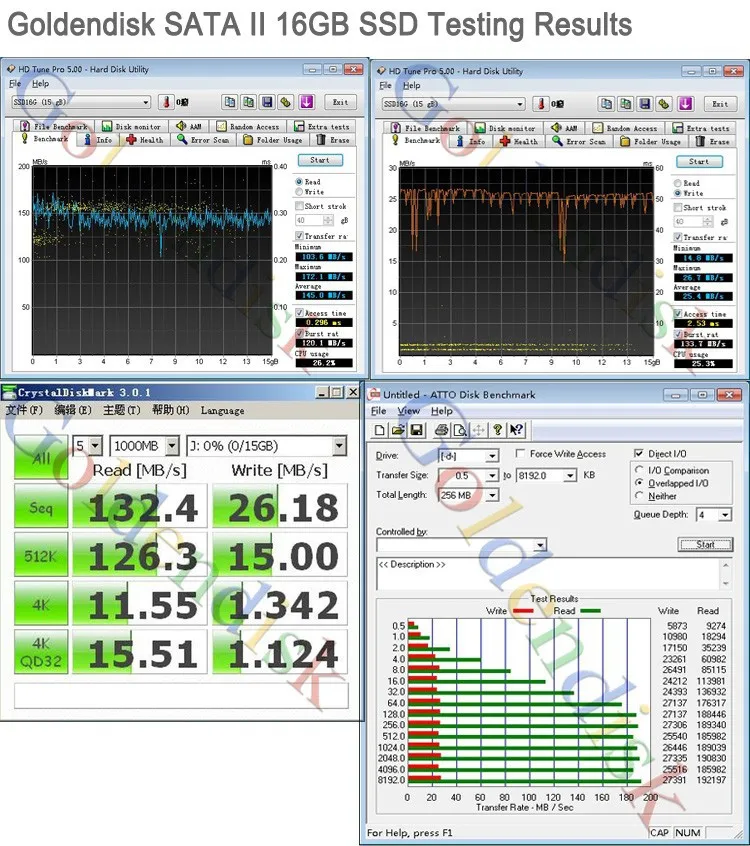Open 1000MB test size dropdown in CrystalDiskMark
750x846 pixels.
172,446
